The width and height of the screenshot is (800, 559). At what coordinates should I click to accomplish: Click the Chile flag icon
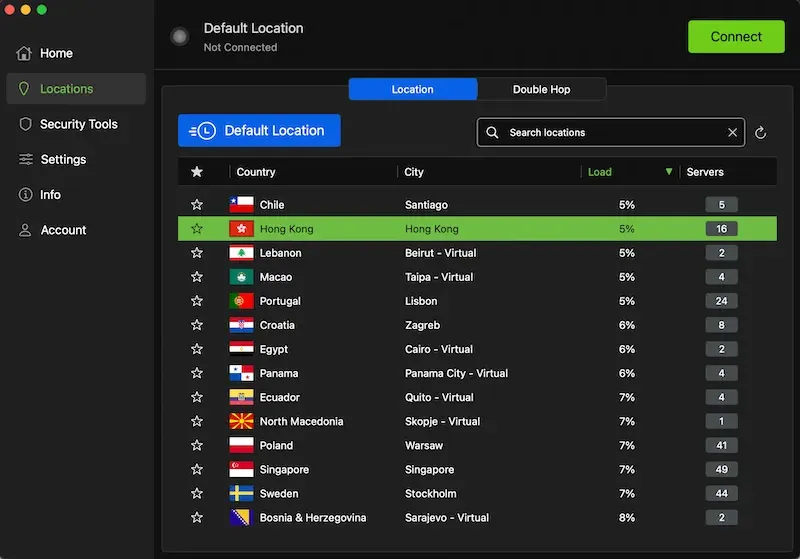[x=241, y=205]
